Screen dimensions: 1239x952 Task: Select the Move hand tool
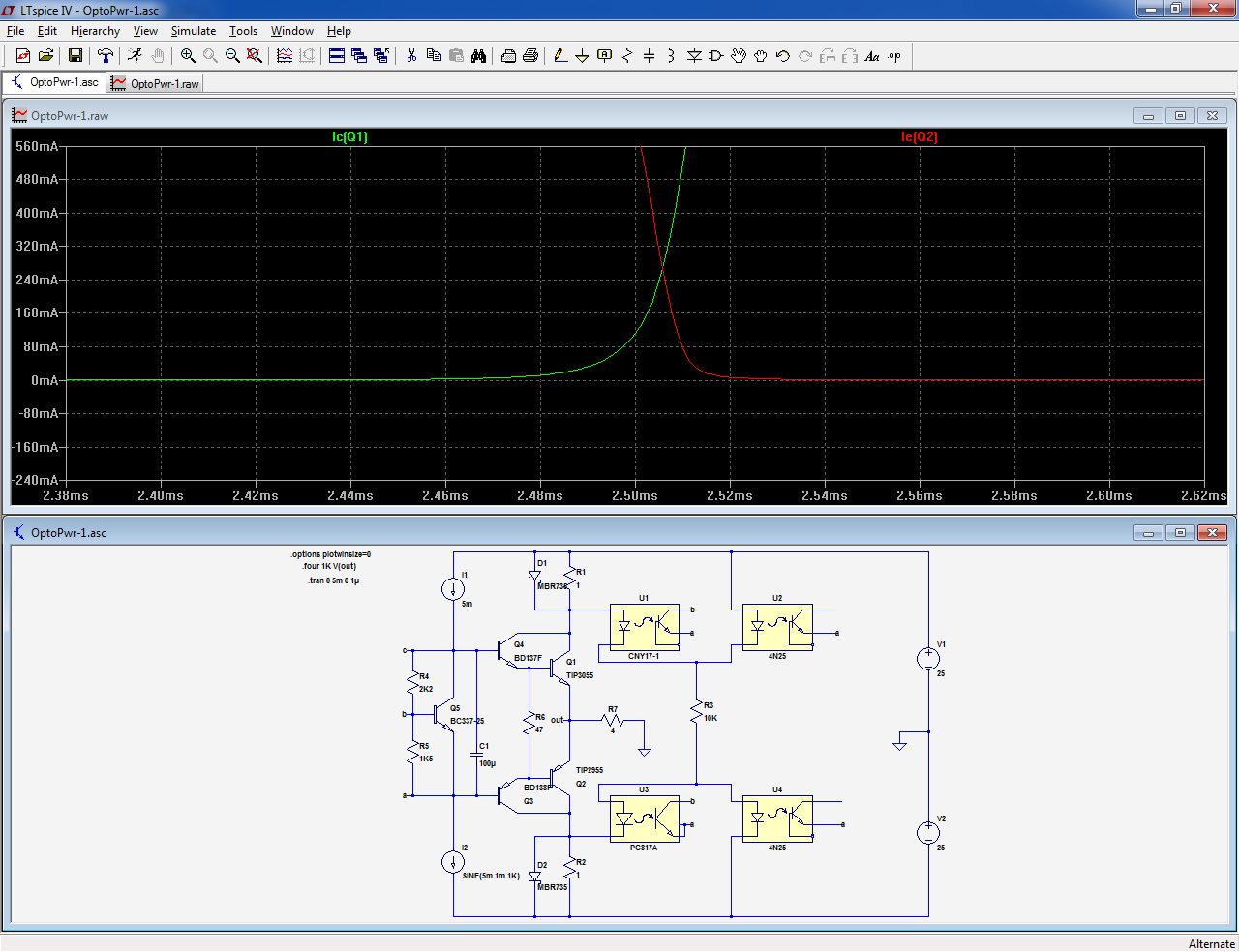(x=739, y=56)
